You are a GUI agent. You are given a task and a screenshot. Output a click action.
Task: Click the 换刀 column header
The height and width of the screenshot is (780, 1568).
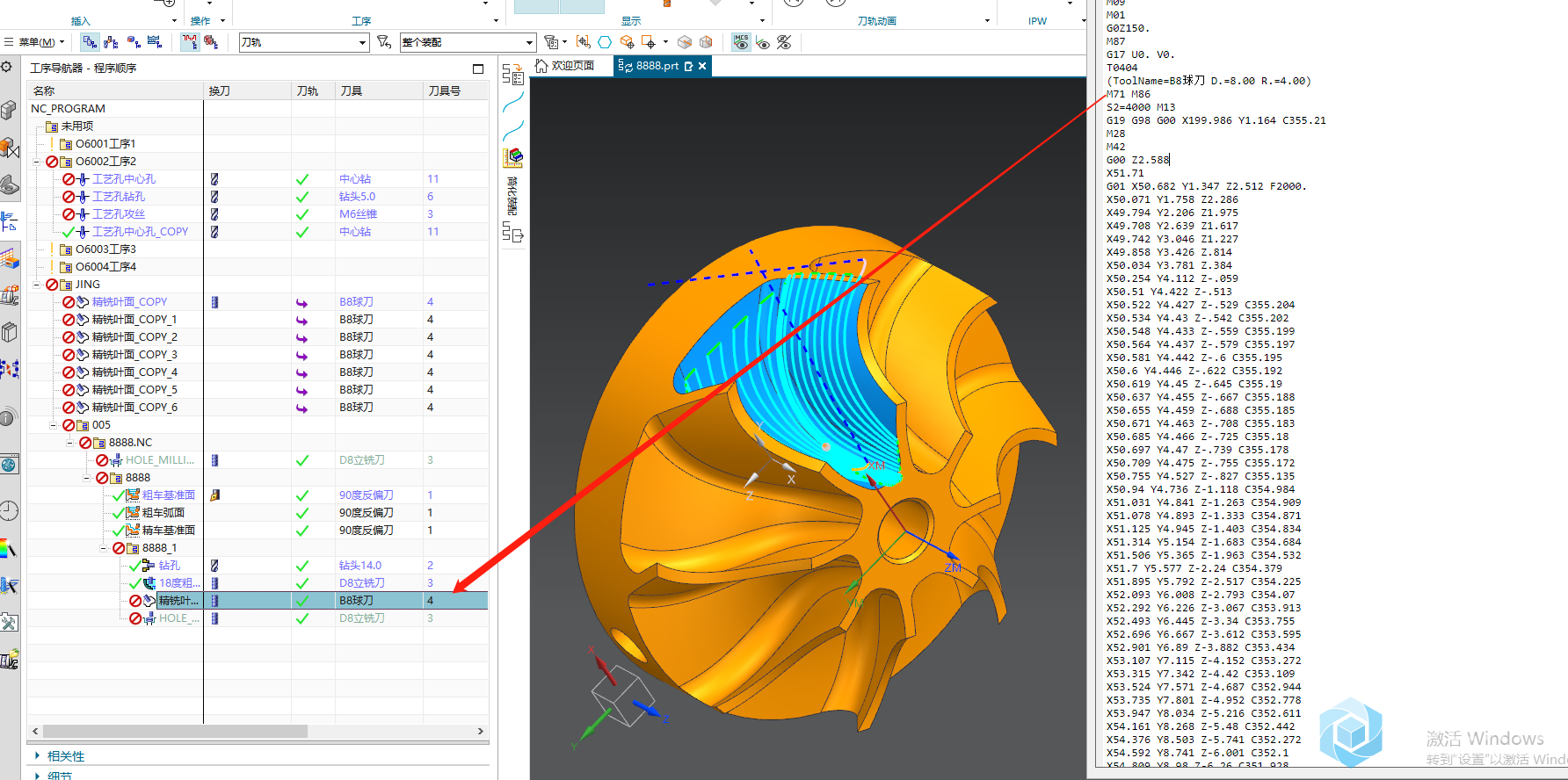click(x=248, y=90)
